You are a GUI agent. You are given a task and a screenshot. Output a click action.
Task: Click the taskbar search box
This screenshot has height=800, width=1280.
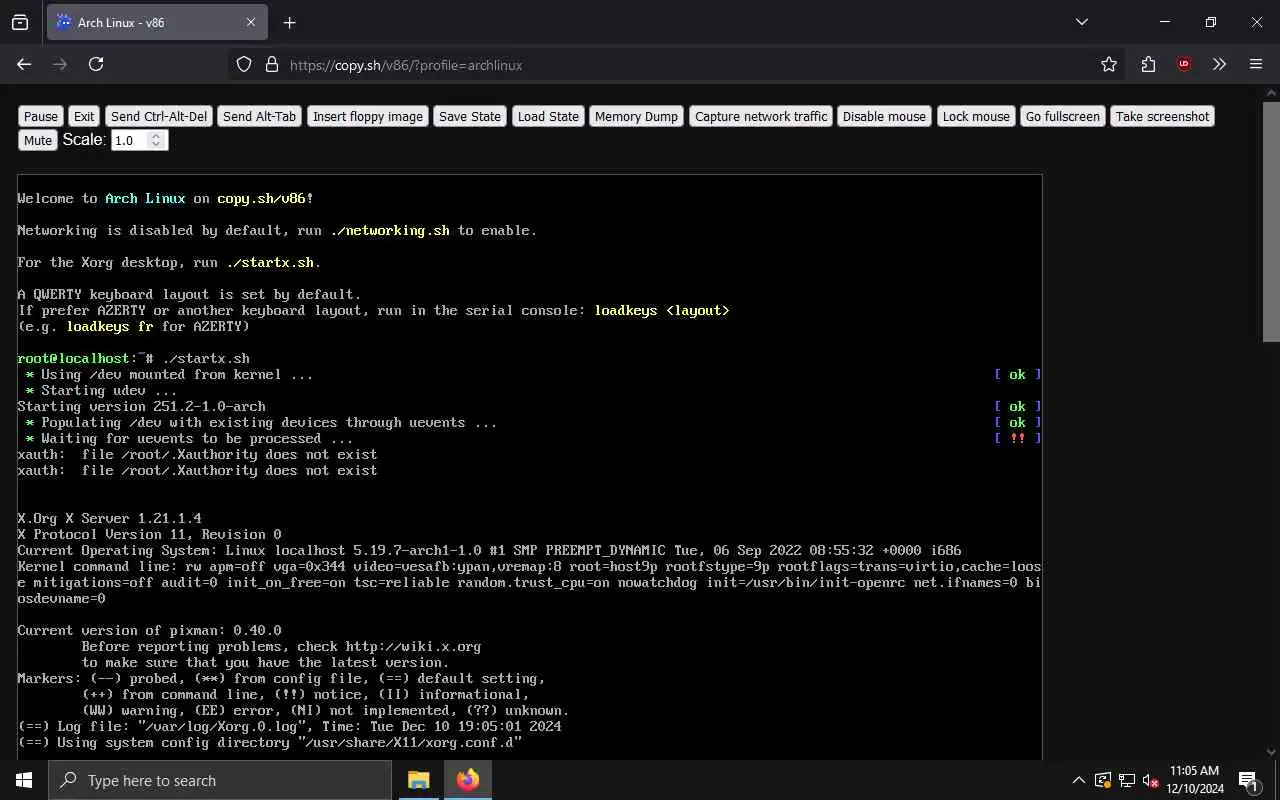pyautogui.click(x=220, y=780)
